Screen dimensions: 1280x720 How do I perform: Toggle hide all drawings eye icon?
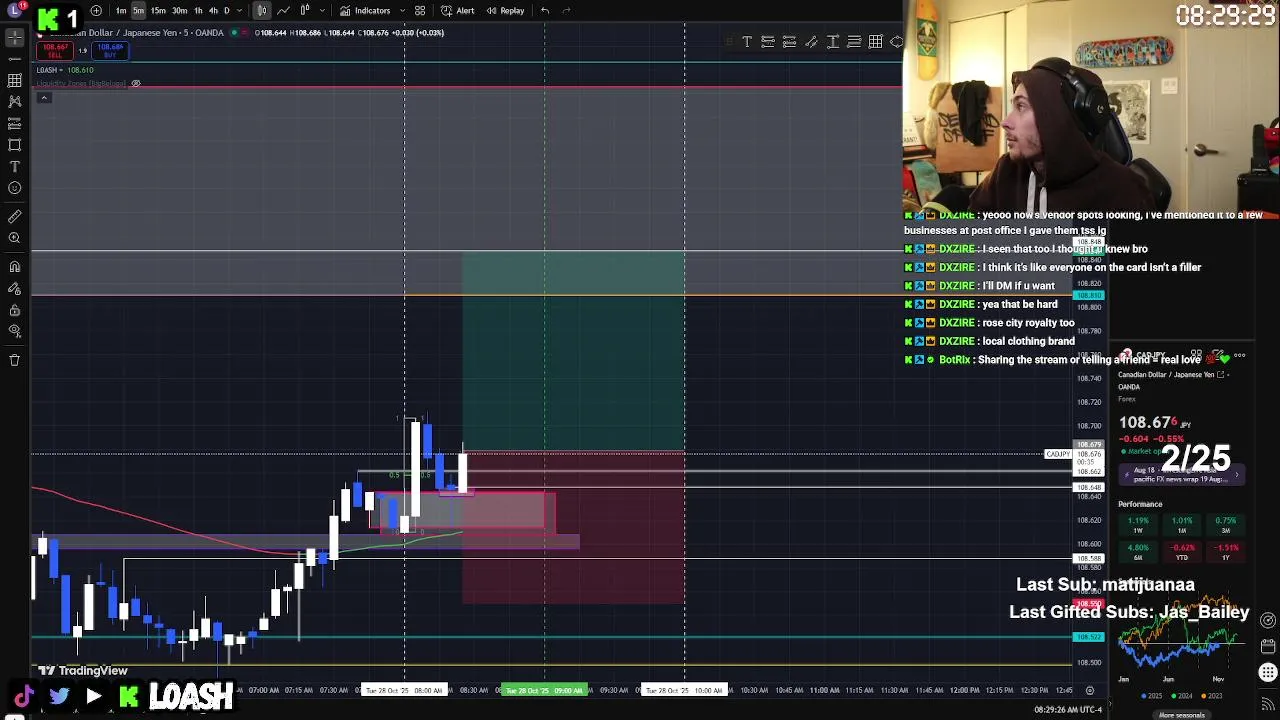click(x=14, y=331)
